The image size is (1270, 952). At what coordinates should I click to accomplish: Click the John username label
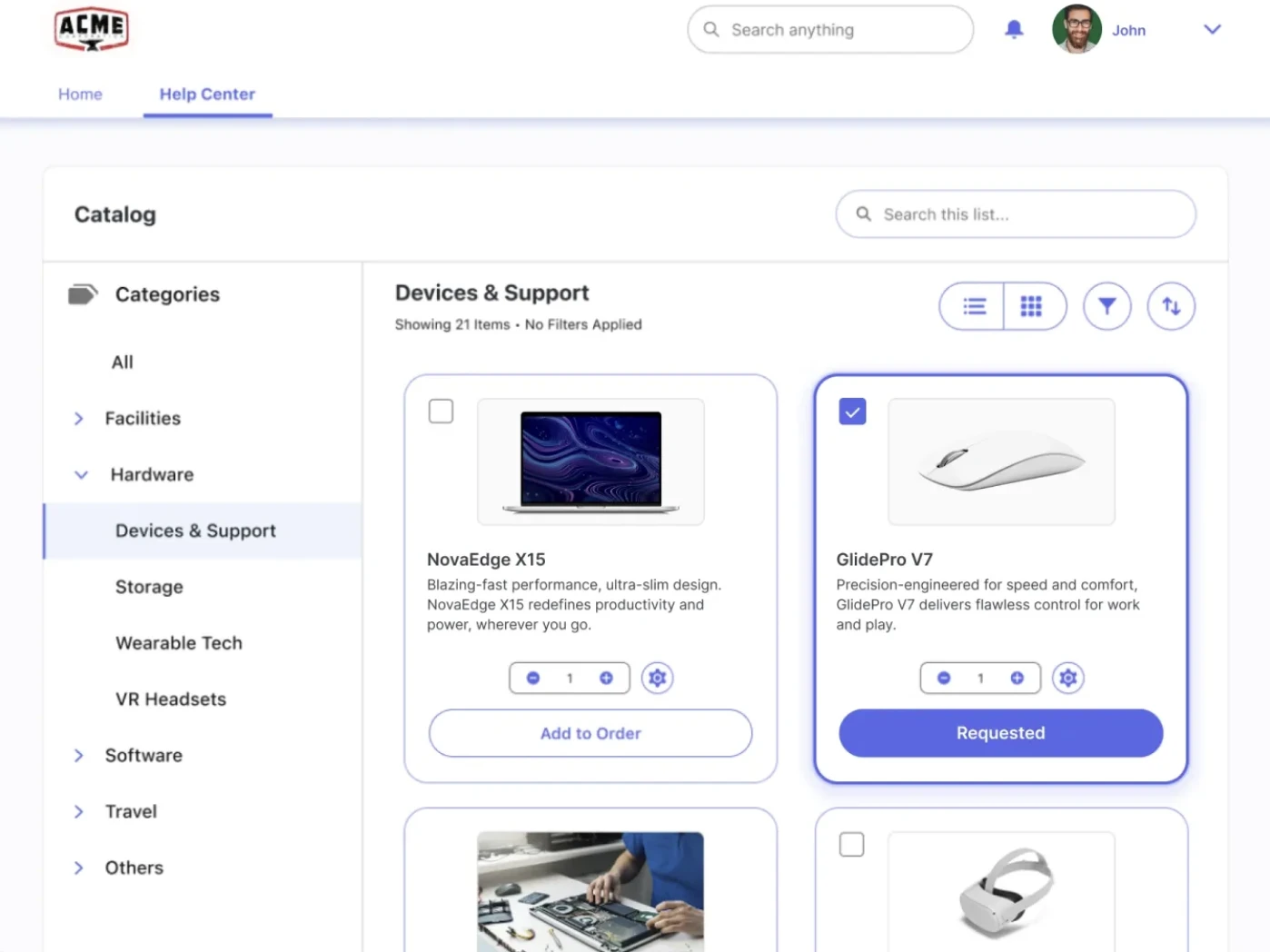point(1128,30)
